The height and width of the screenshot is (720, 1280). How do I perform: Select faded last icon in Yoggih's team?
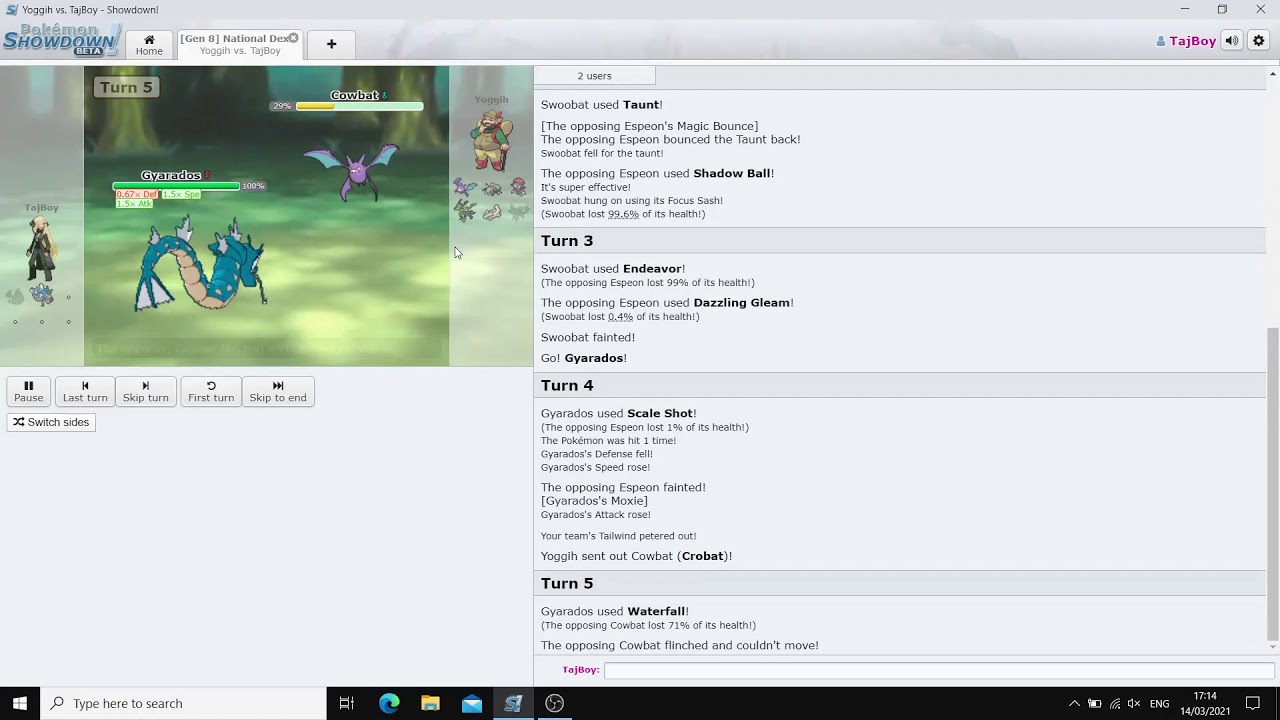(x=518, y=211)
